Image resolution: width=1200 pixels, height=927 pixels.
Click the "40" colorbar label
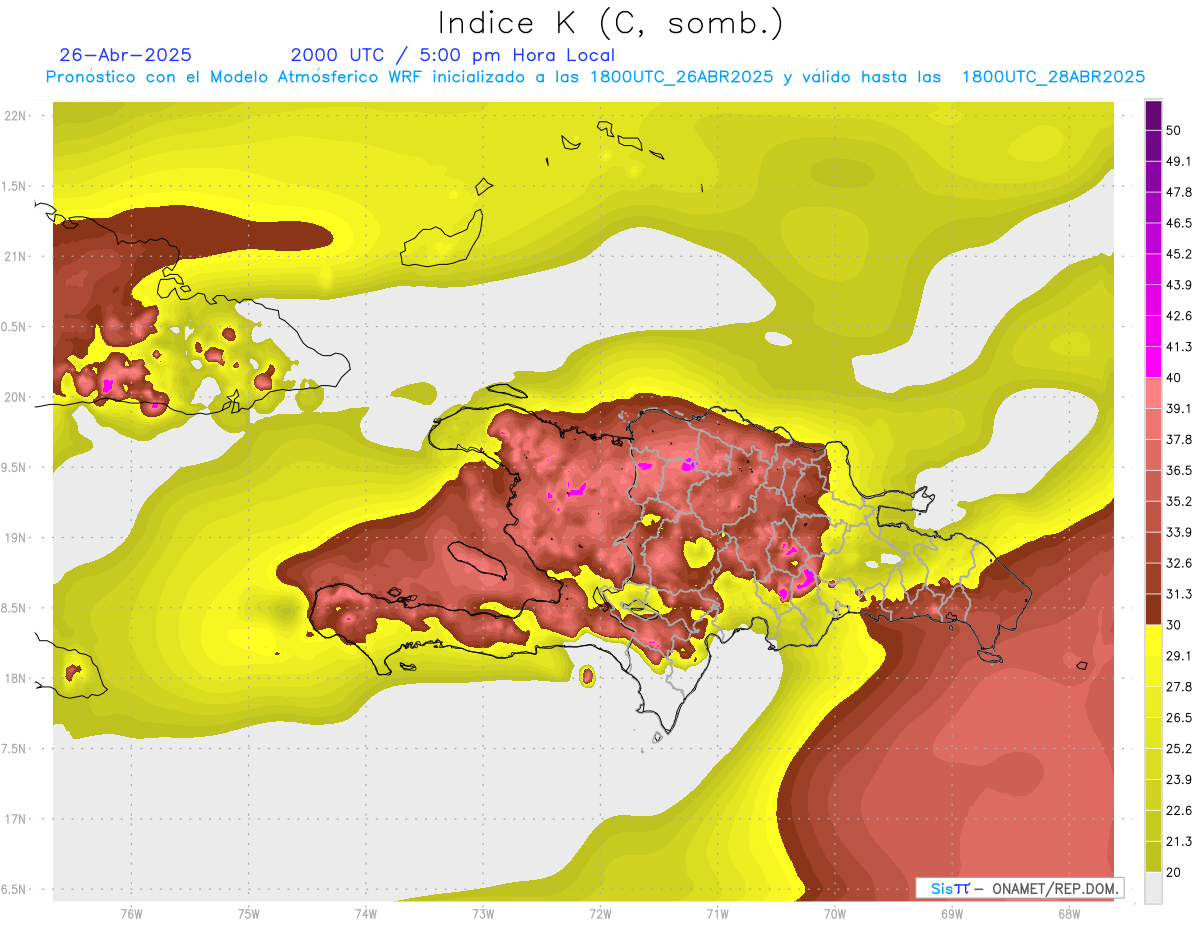point(1175,378)
